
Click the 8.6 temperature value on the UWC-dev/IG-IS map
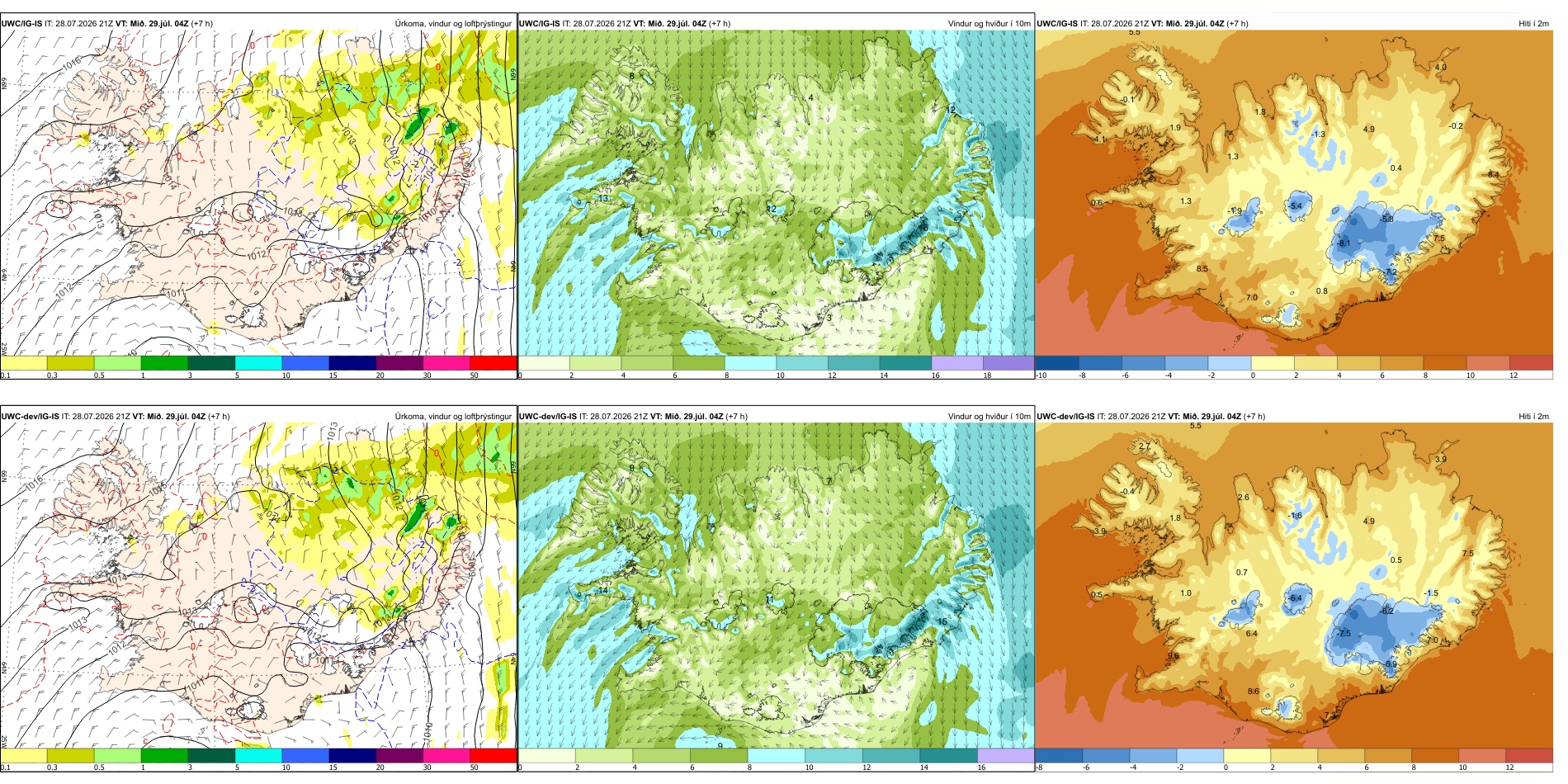click(1254, 691)
